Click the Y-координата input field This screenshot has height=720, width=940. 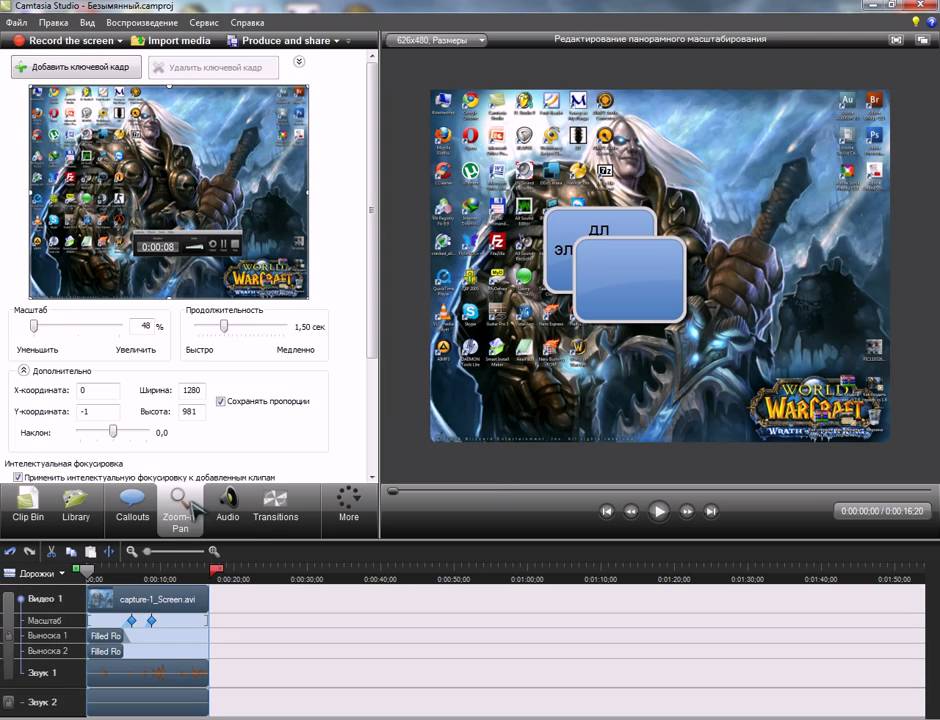click(98, 412)
